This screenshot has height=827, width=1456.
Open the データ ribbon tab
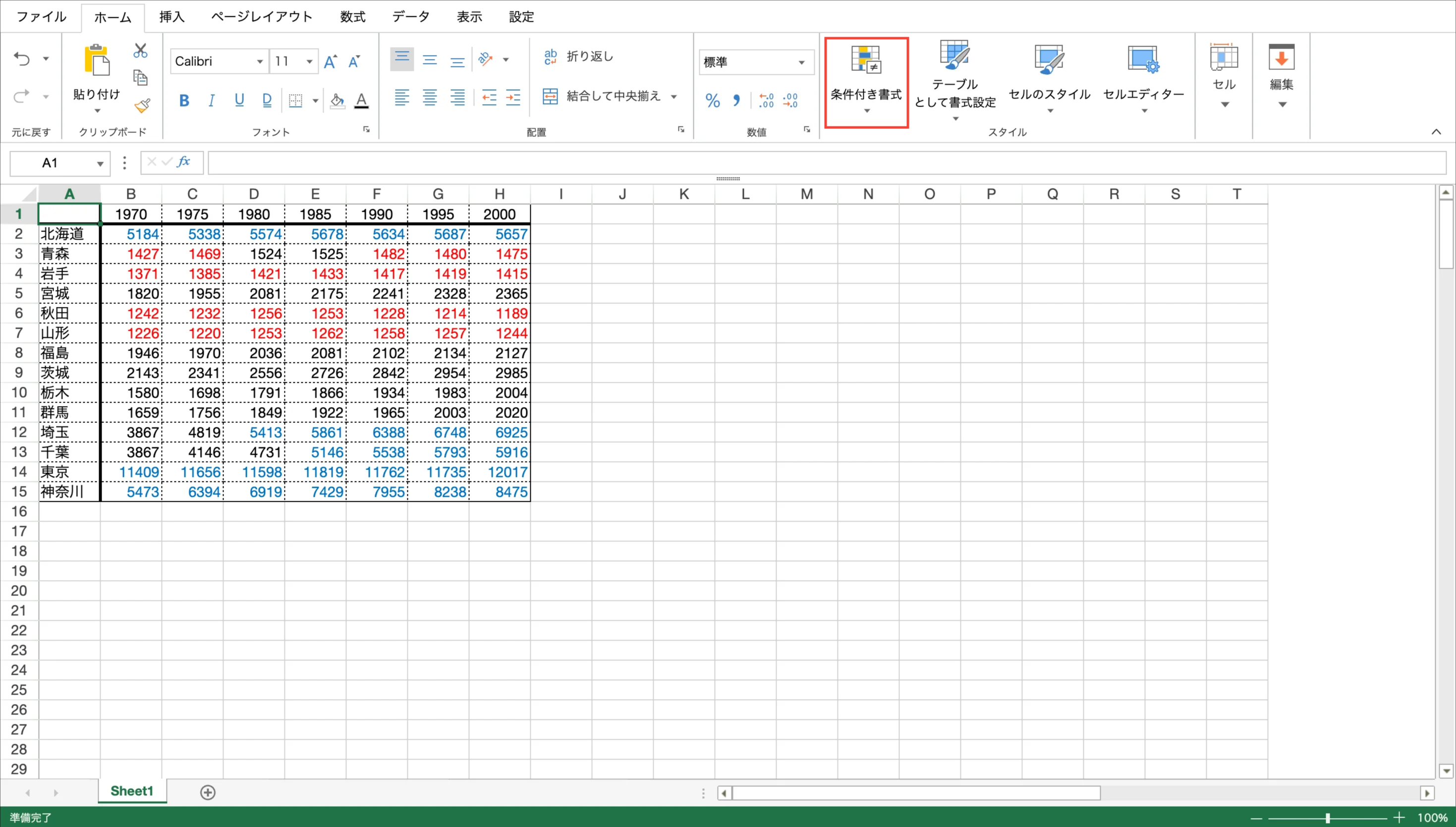point(410,16)
